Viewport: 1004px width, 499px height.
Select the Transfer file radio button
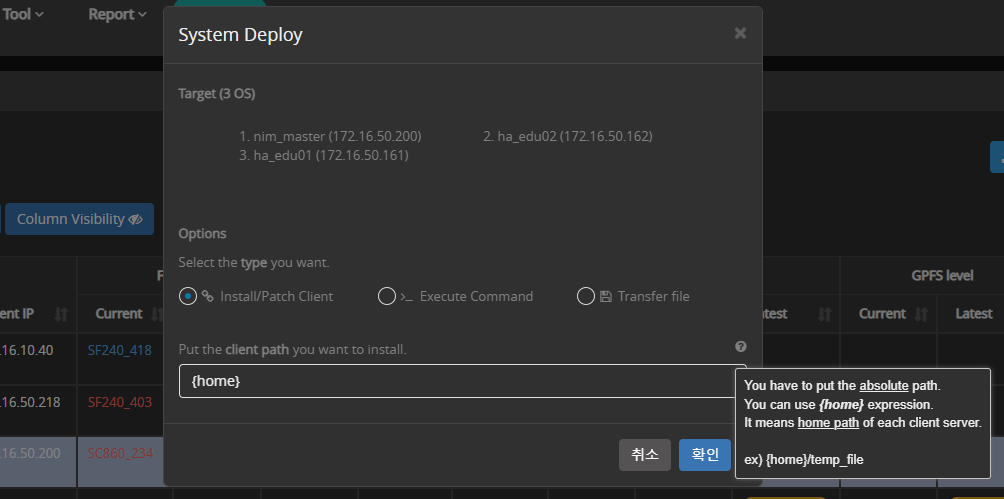point(586,296)
